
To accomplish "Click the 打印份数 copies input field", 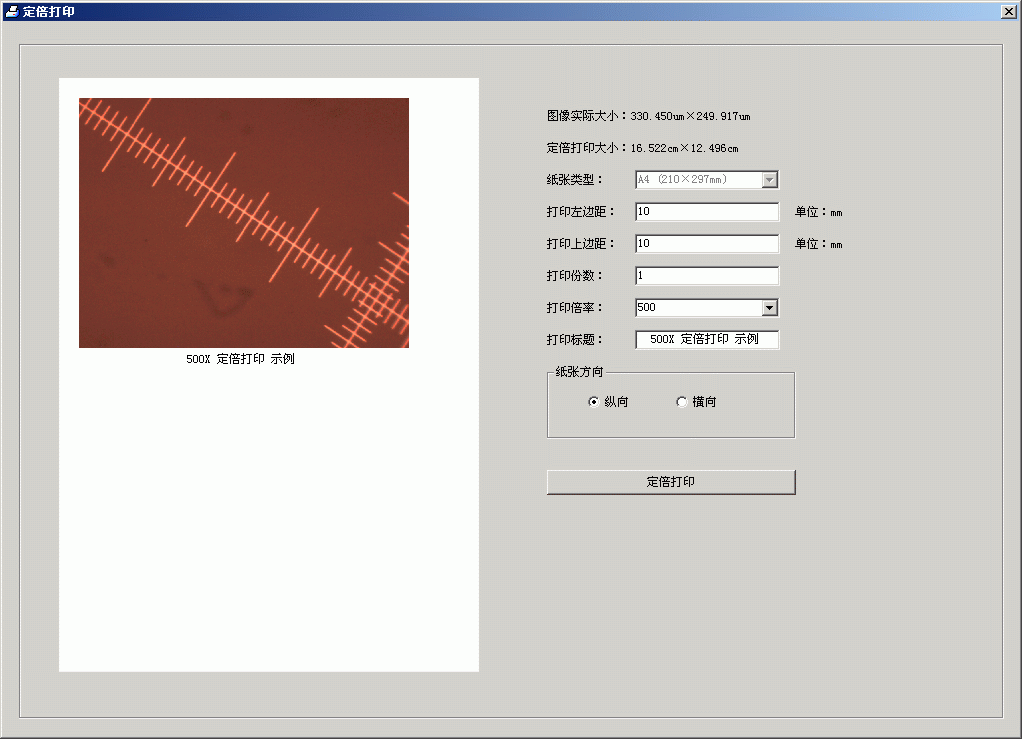I will click(x=707, y=276).
